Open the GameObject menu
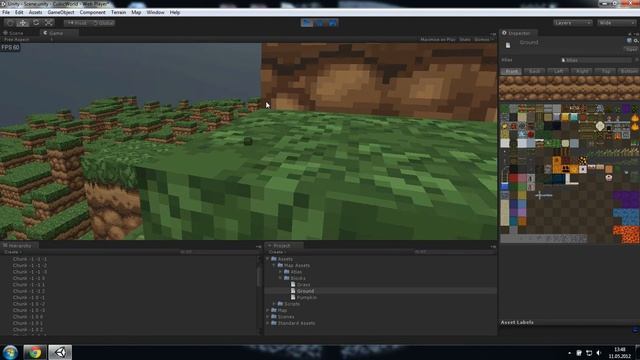The width and height of the screenshot is (640, 360). pos(61,12)
